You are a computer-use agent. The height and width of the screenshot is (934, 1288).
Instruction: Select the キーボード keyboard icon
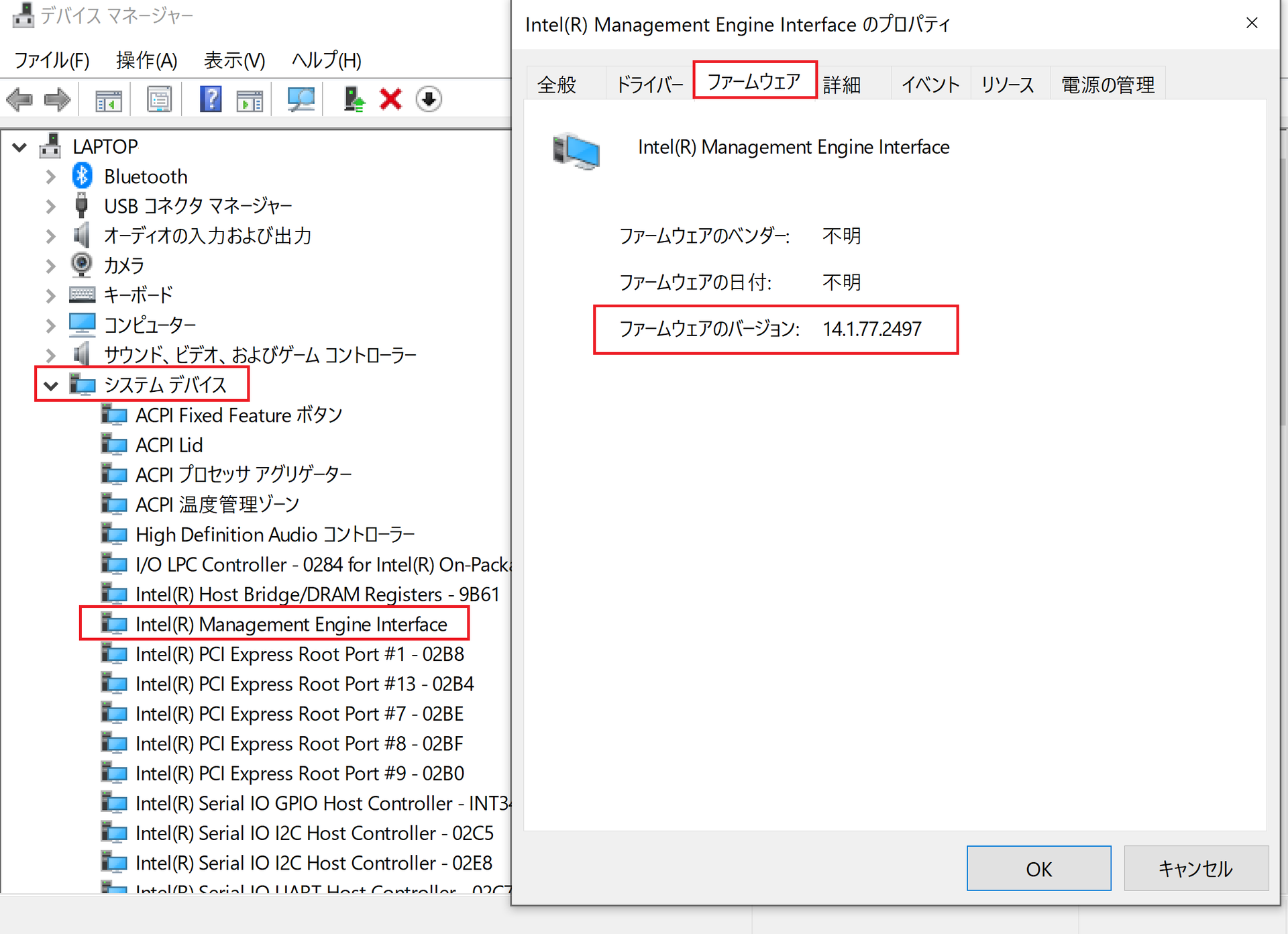click(82, 294)
